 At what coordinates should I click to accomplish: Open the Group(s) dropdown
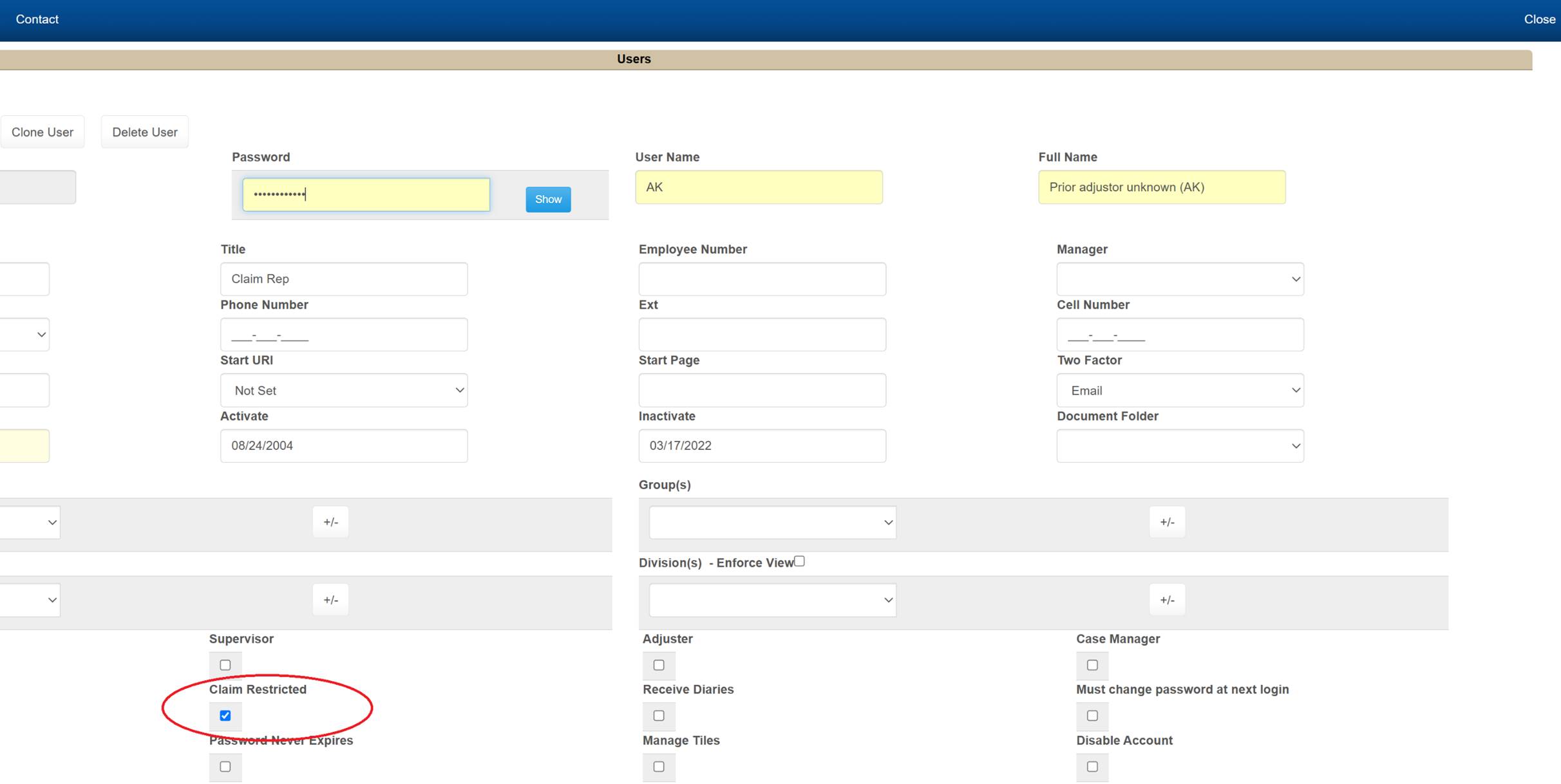[x=772, y=522]
